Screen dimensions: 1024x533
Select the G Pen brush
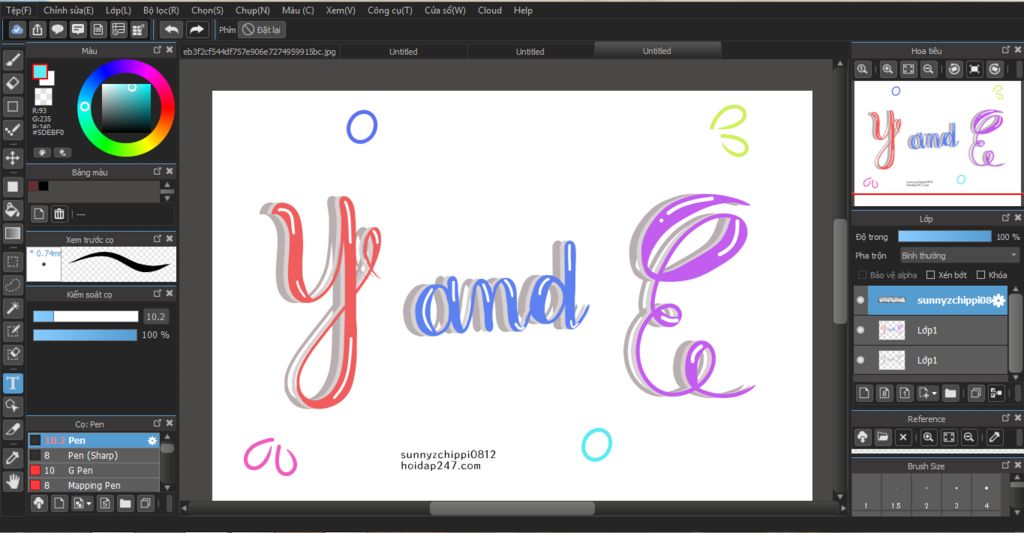click(x=93, y=470)
